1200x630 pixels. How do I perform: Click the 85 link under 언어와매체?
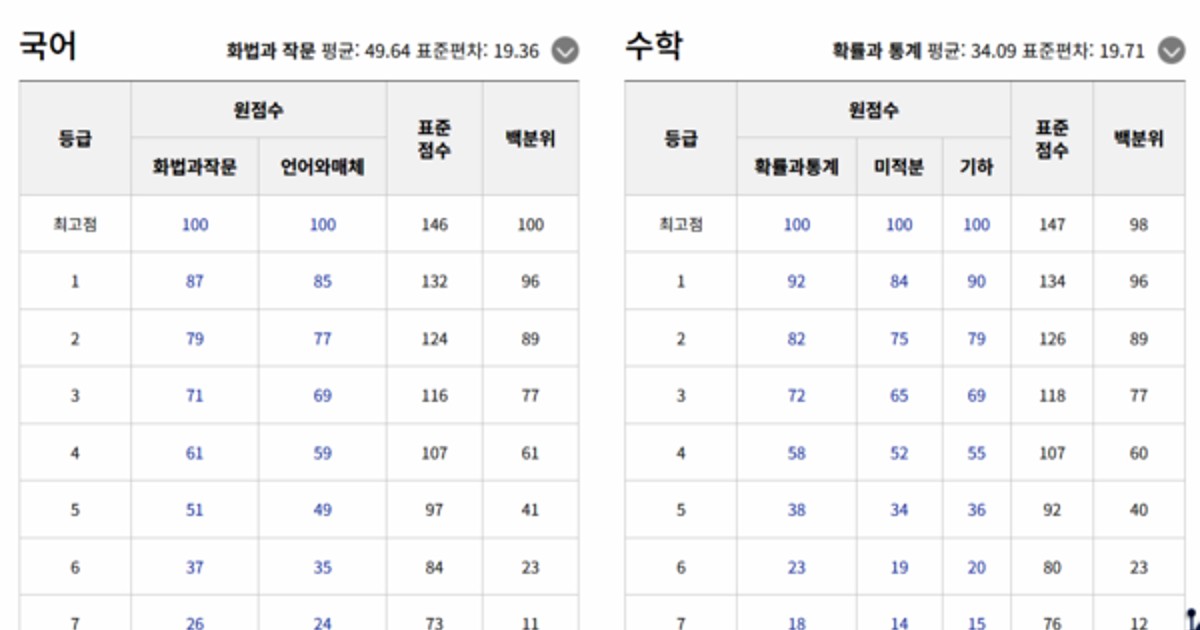[322, 281]
